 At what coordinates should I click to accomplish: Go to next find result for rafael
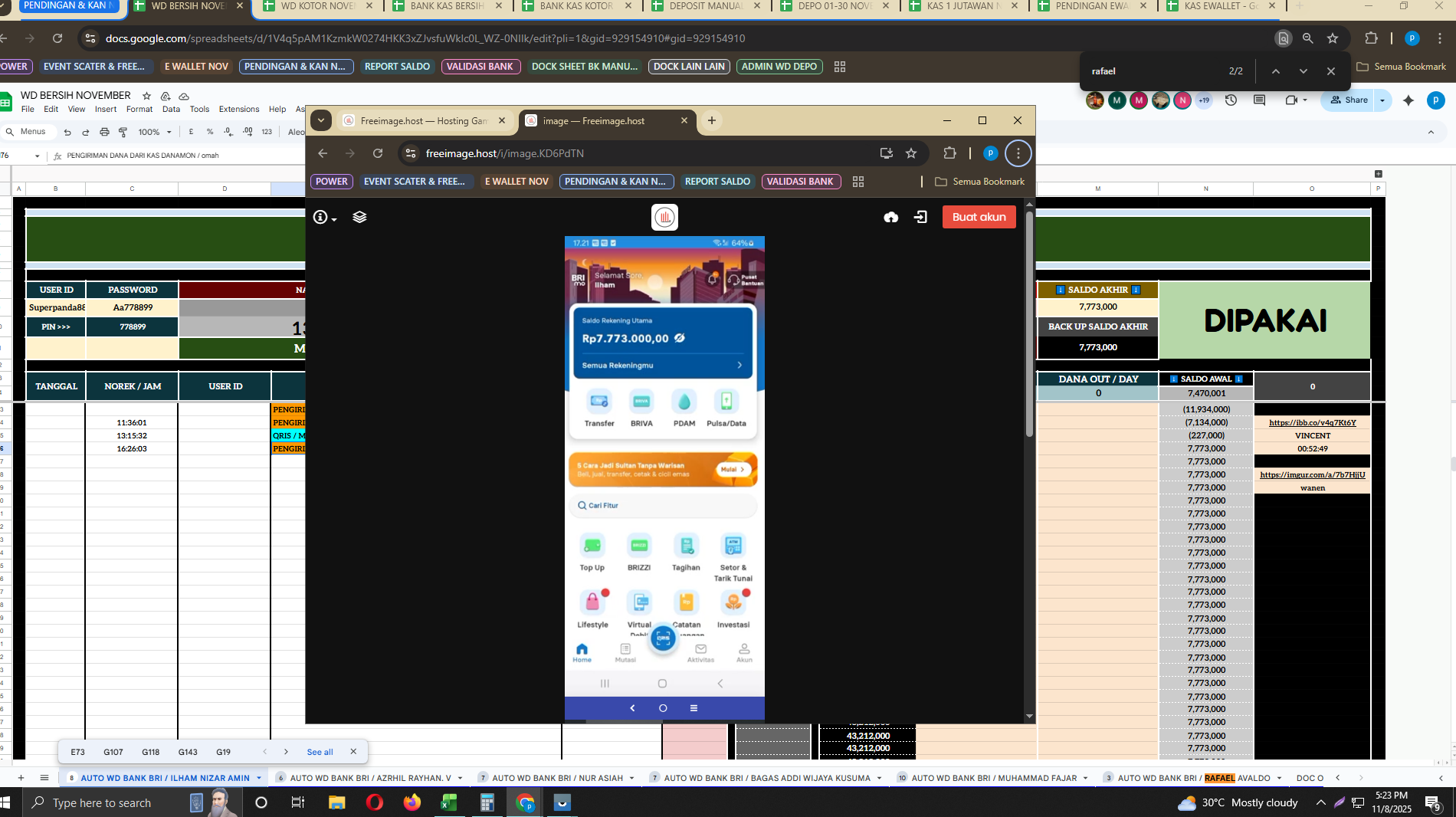(1304, 71)
